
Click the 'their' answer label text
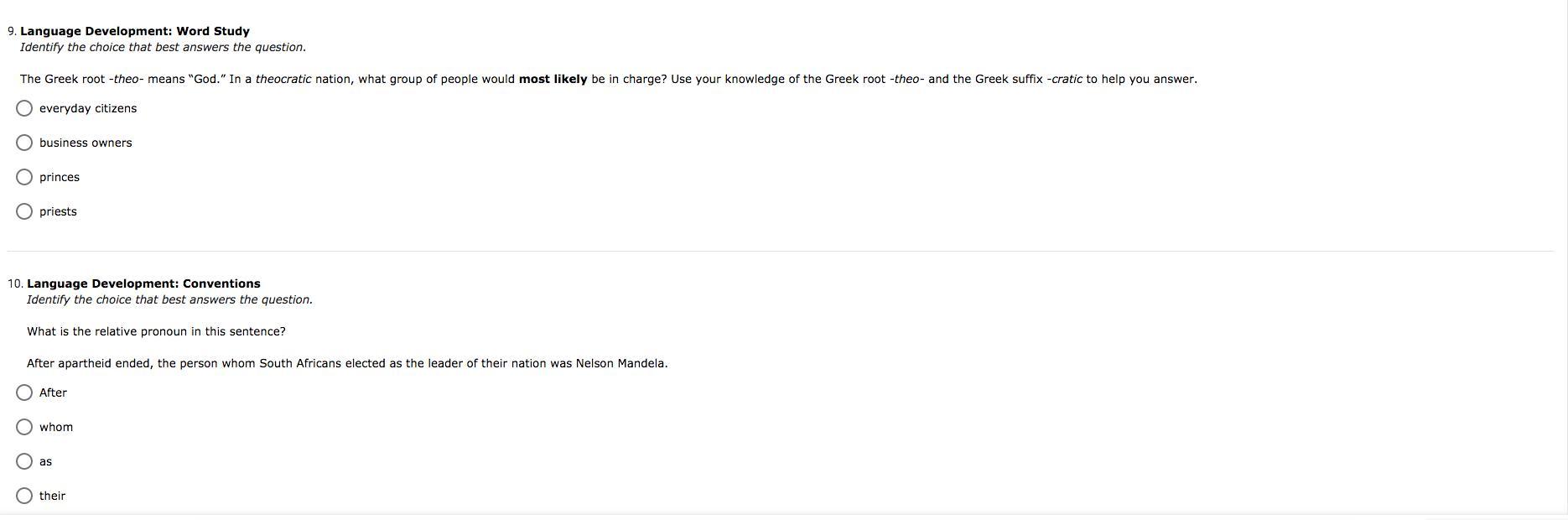point(52,496)
